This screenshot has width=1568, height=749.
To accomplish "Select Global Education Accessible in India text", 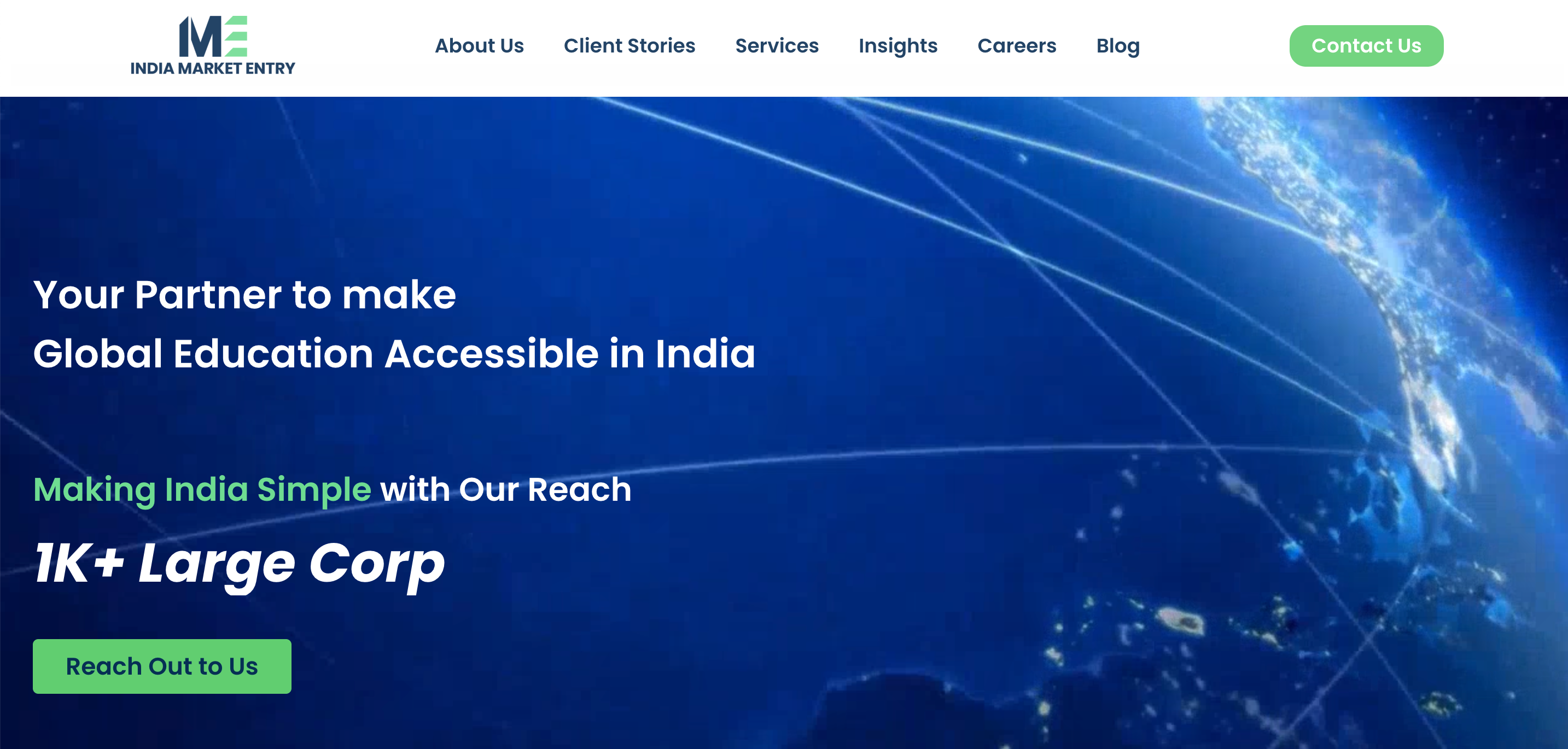I will pos(394,354).
